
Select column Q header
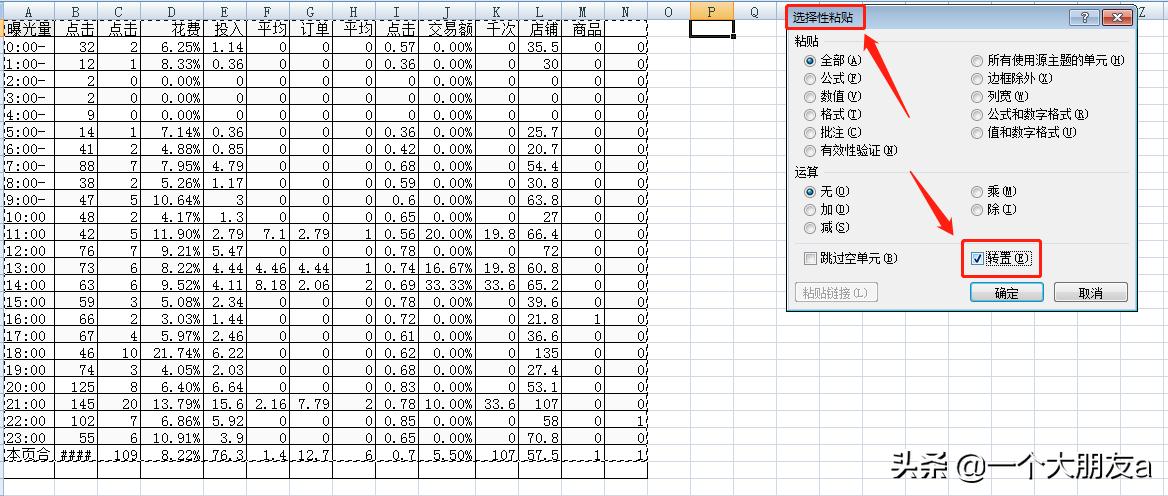pos(755,12)
